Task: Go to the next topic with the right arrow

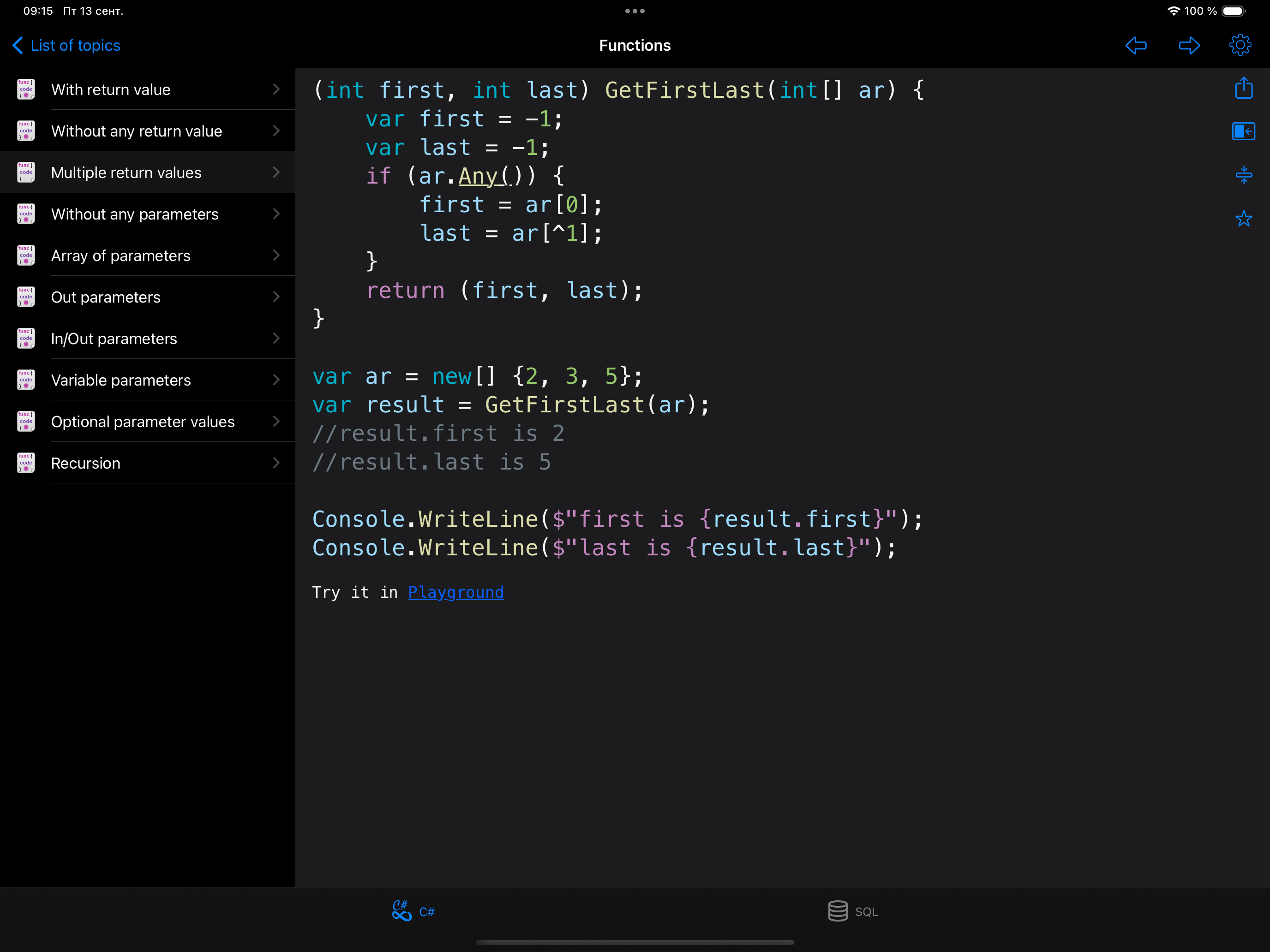Action: click(1189, 45)
